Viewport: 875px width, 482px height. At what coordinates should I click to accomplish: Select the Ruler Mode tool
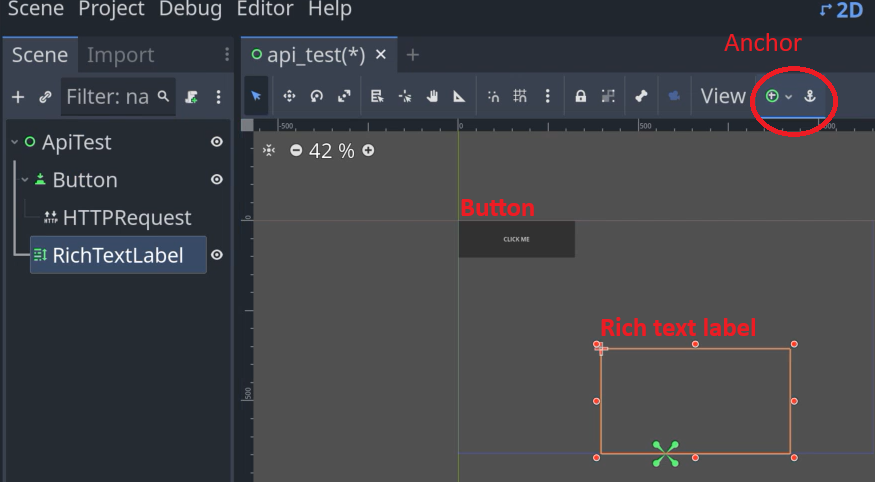pyautogui.click(x=459, y=97)
